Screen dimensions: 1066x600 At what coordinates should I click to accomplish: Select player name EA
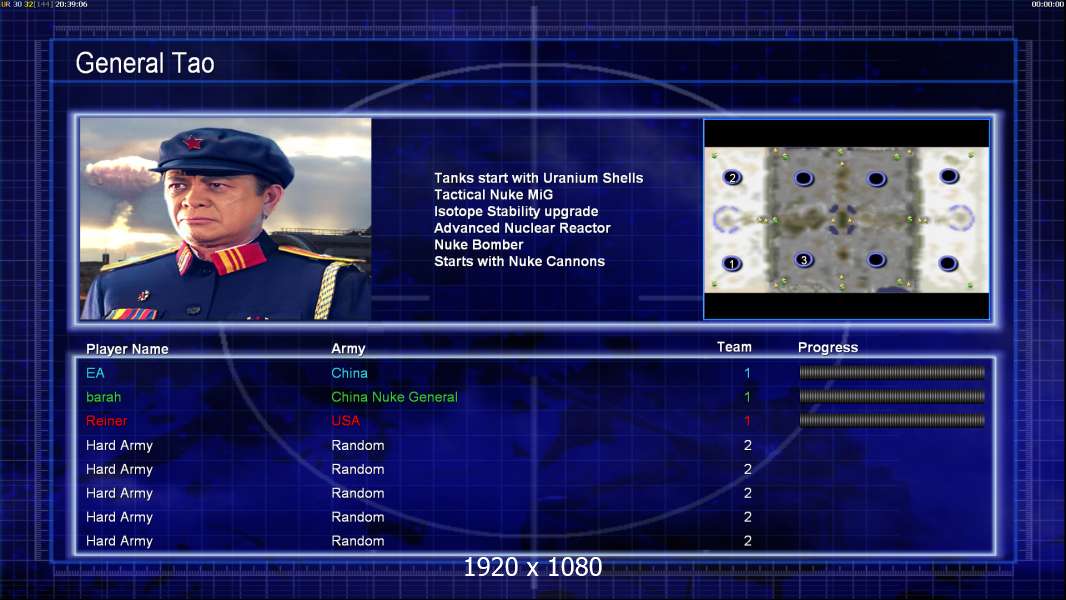click(95, 373)
